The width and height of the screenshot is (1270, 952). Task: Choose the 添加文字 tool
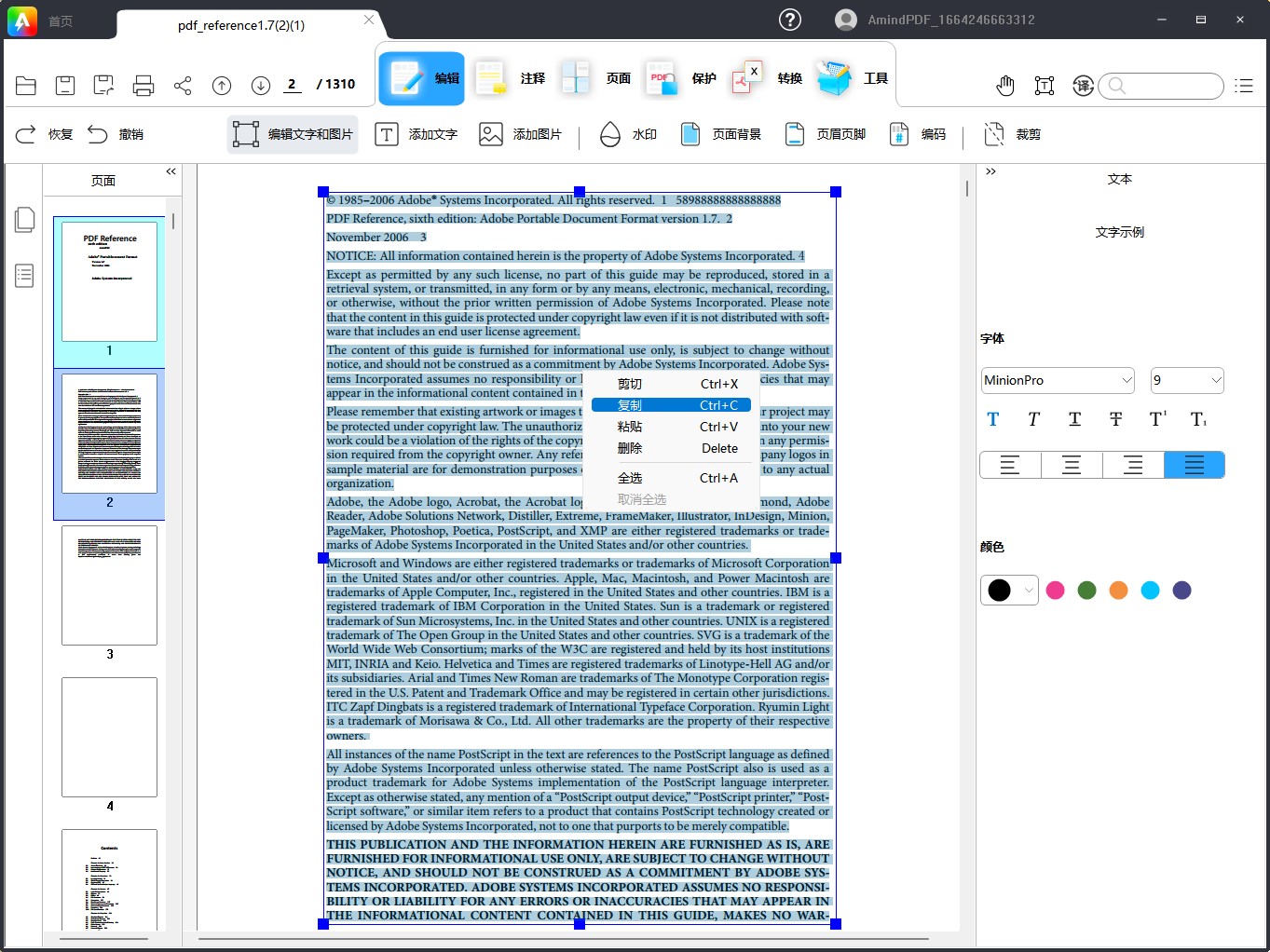point(417,134)
